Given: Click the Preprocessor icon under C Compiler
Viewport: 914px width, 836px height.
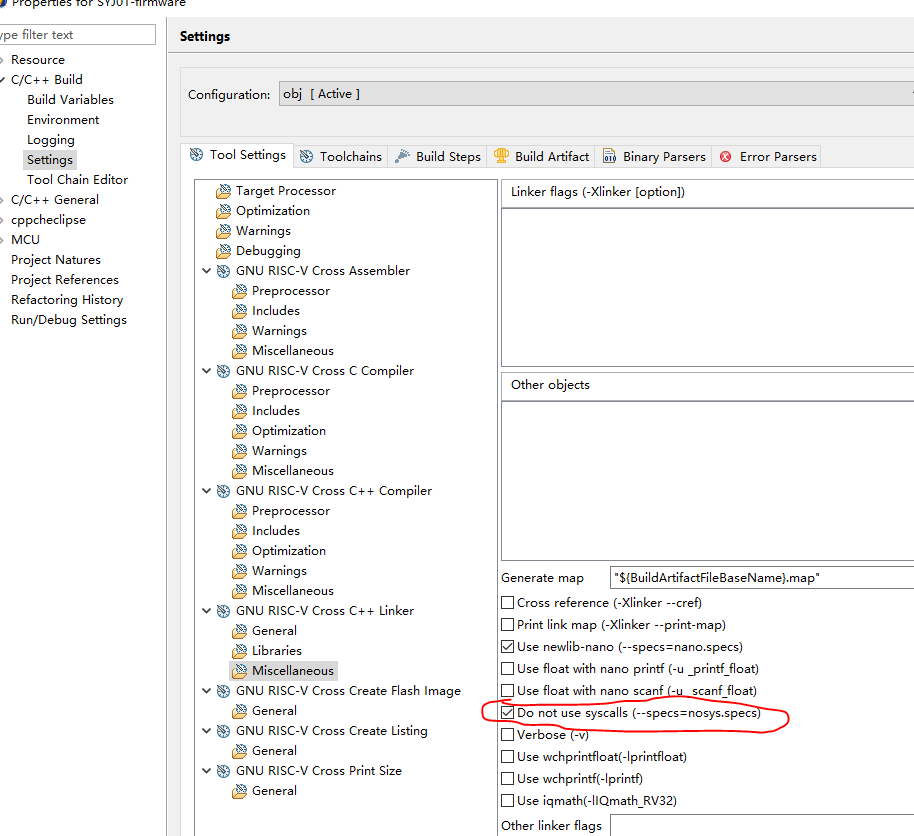Looking at the screenshot, I should [x=240, y=391].
